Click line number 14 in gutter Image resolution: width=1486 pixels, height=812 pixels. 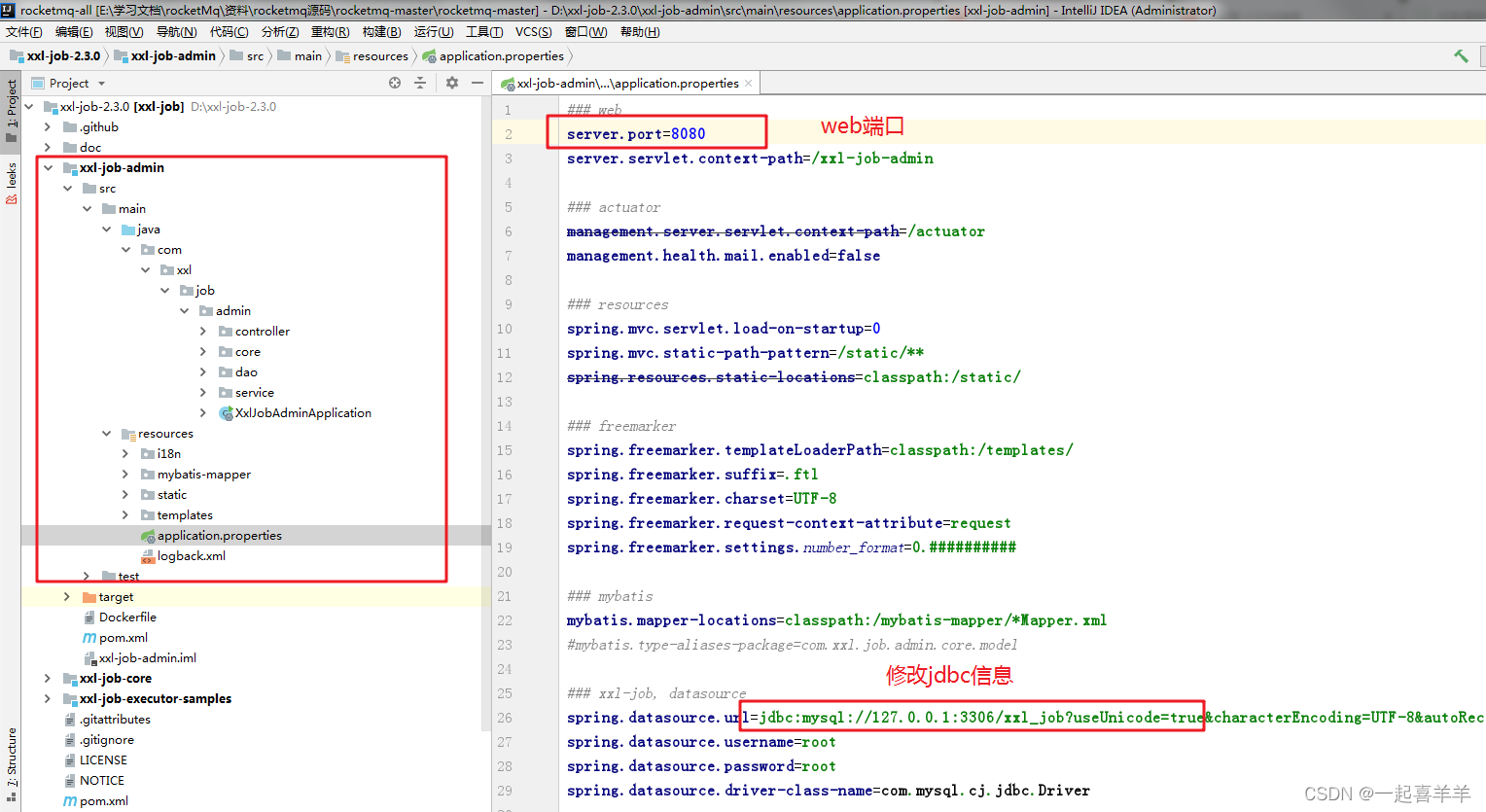point(504,426)
